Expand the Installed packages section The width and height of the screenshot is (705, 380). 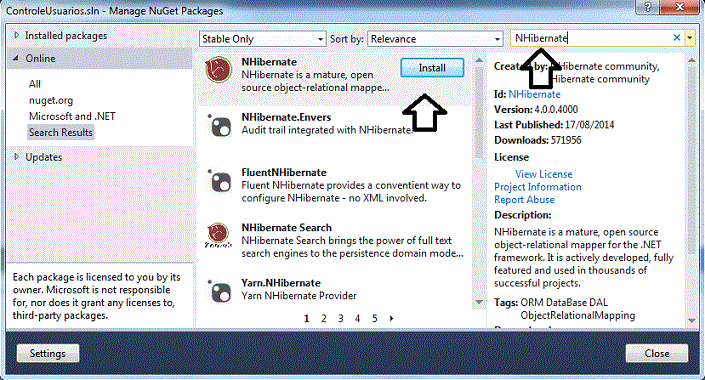point(17,35)
